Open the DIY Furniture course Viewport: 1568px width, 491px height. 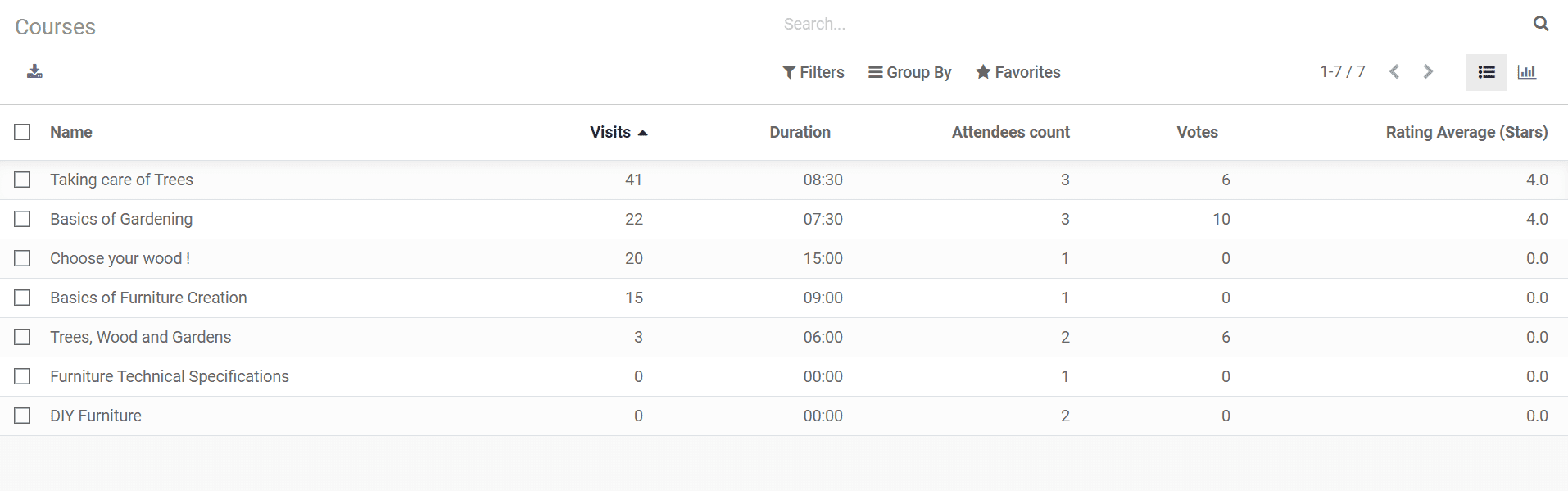click(x=96, y=416)
